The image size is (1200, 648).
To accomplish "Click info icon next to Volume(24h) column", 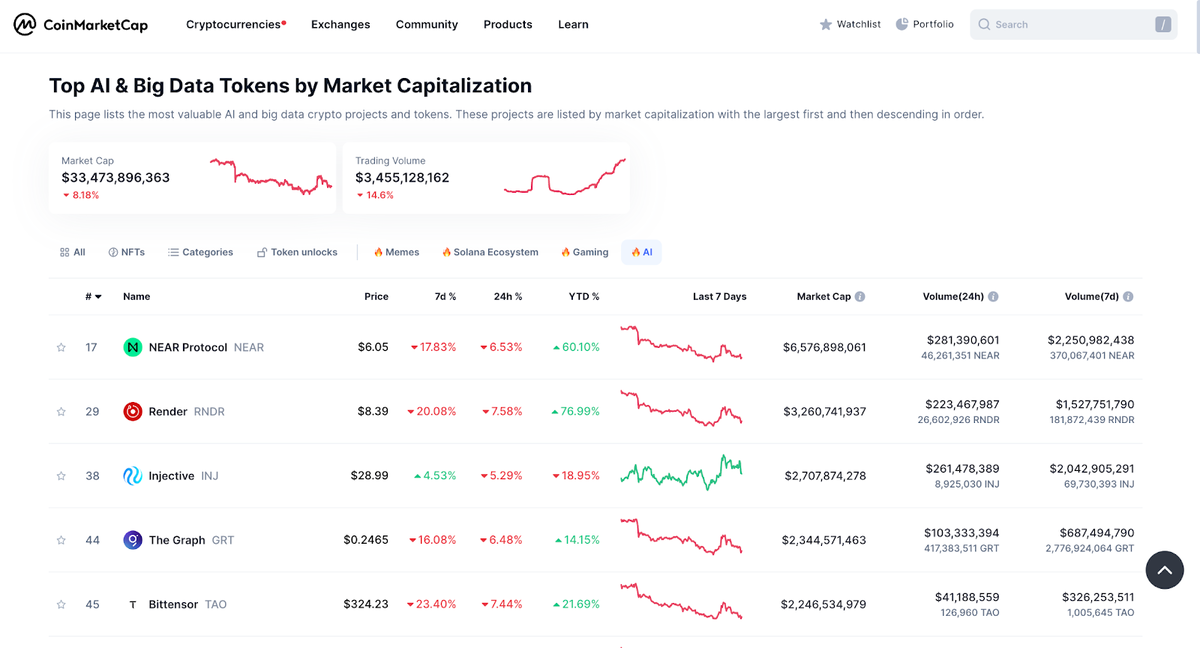I will click(x=993, y=297).
